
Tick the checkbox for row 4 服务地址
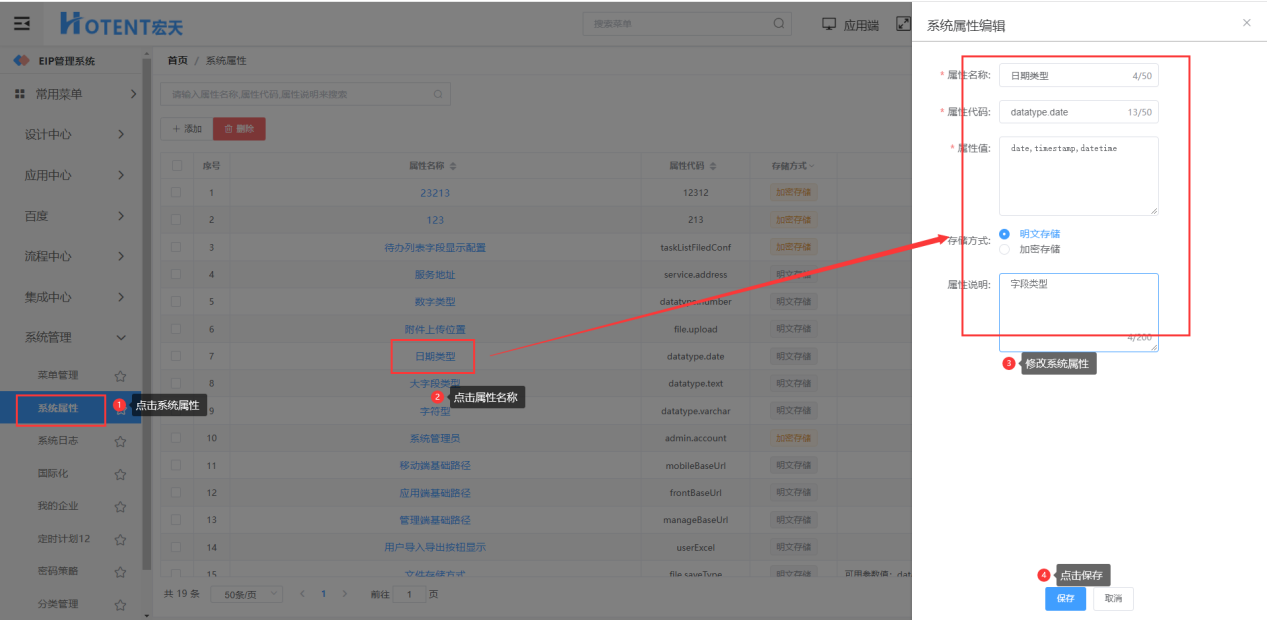click(x=177, y=274)
